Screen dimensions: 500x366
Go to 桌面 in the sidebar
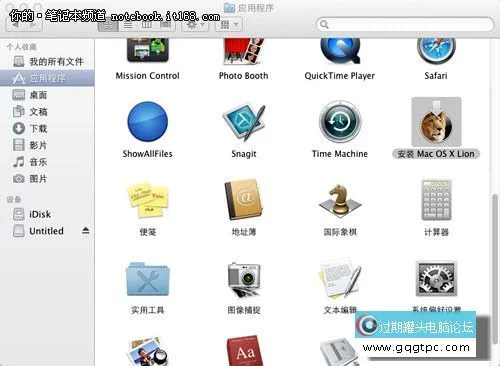[47, 95]
